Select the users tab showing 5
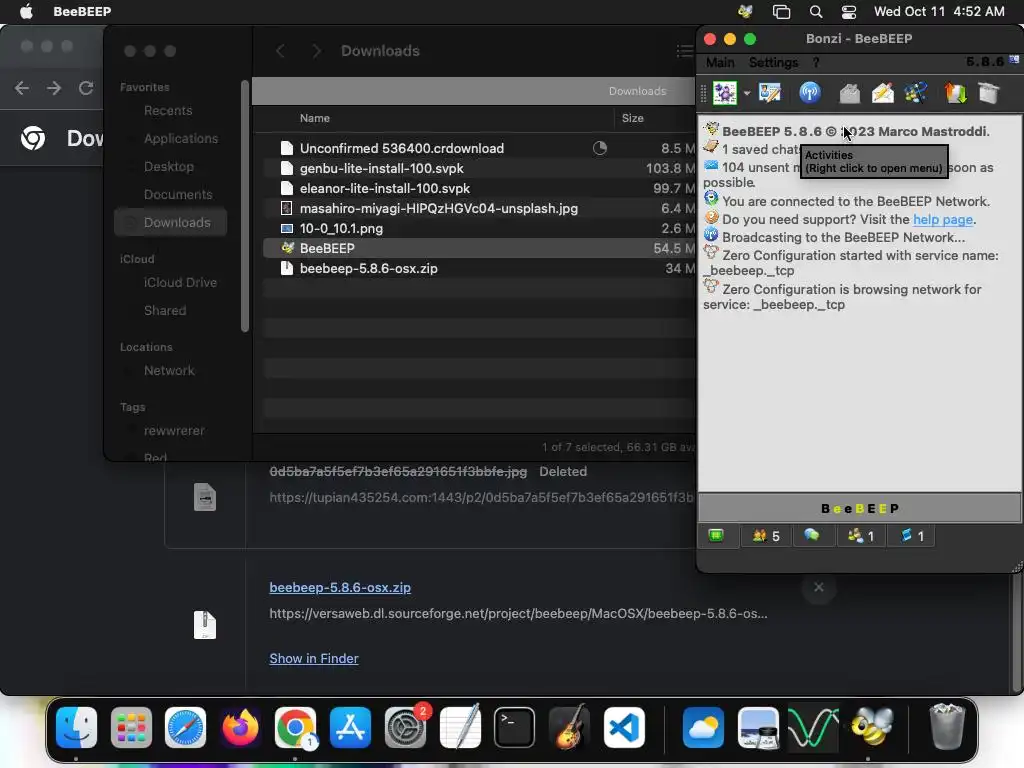This screenshot has height=768, width=1024. click(766, 536)
